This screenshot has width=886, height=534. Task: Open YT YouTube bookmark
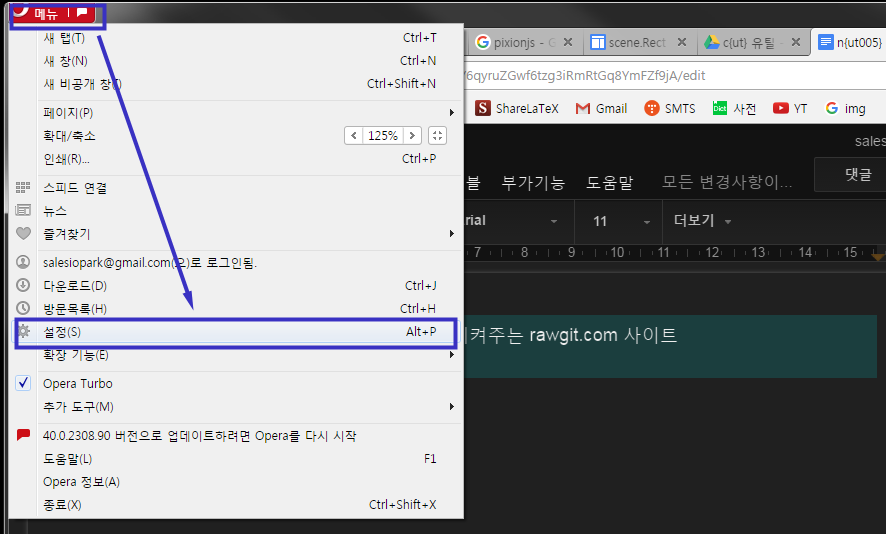pyautogui.click(x=790, y=108)
